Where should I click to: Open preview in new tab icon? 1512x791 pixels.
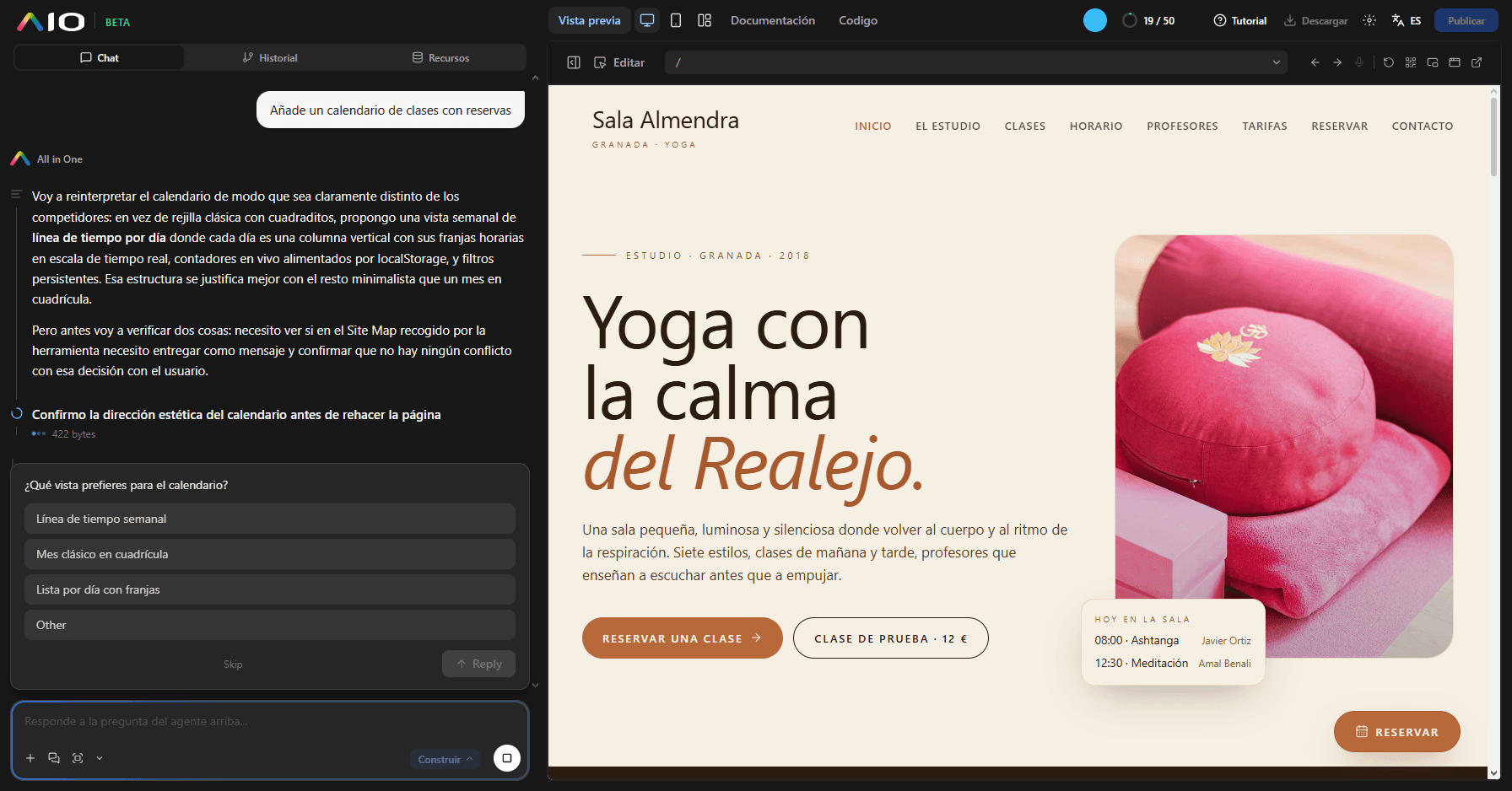point(1477,62)
